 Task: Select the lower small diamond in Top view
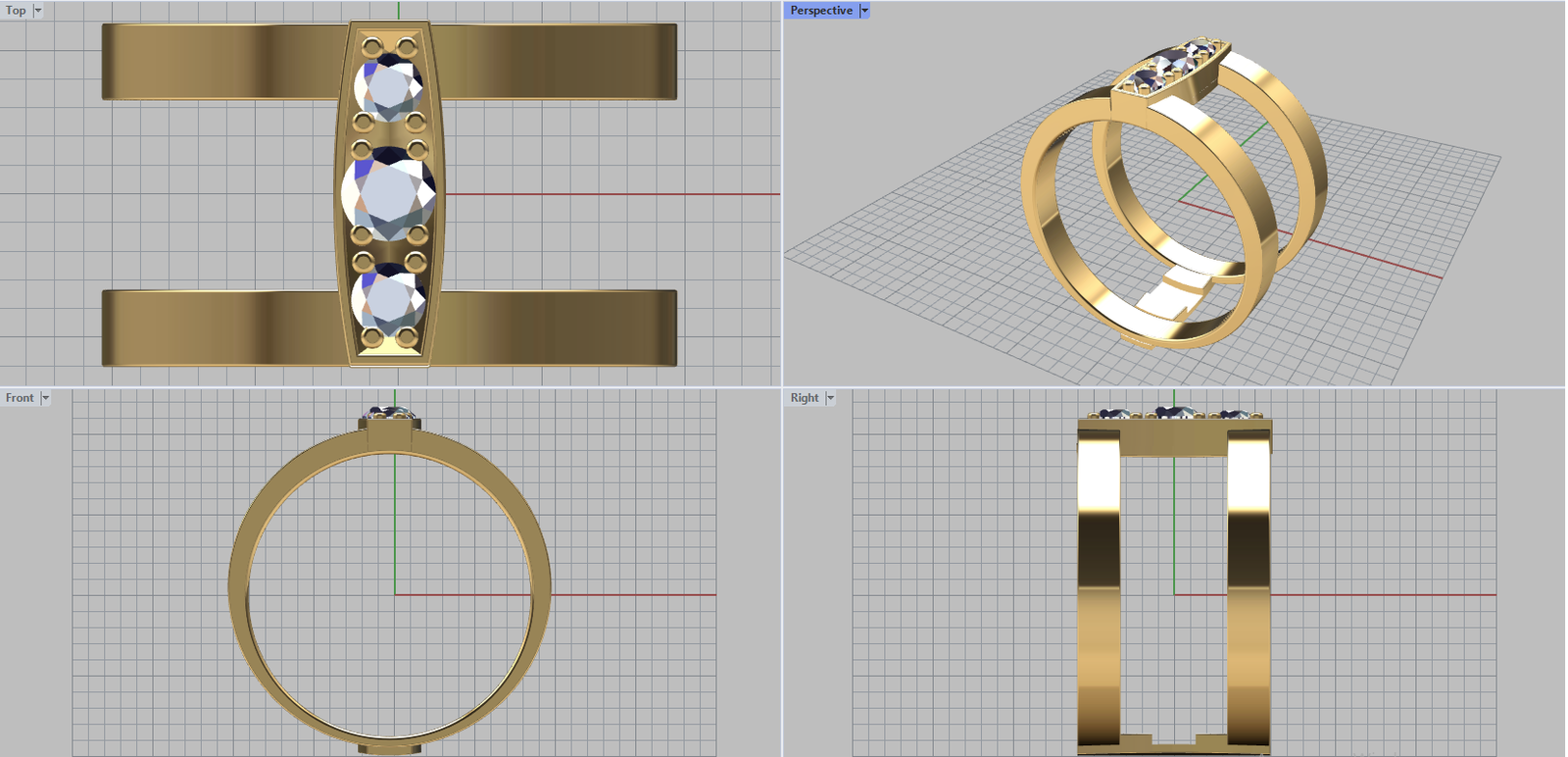(389, 300)
